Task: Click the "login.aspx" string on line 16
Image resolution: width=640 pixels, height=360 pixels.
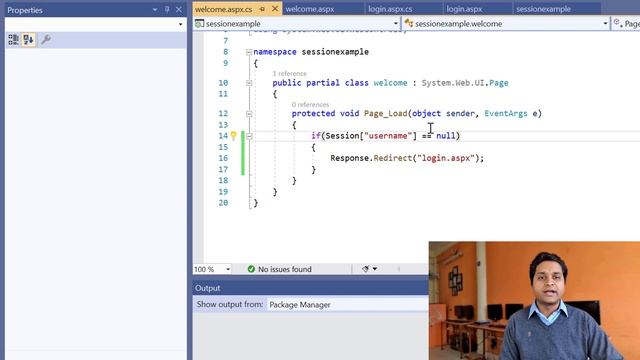Action: pos(446,158)
